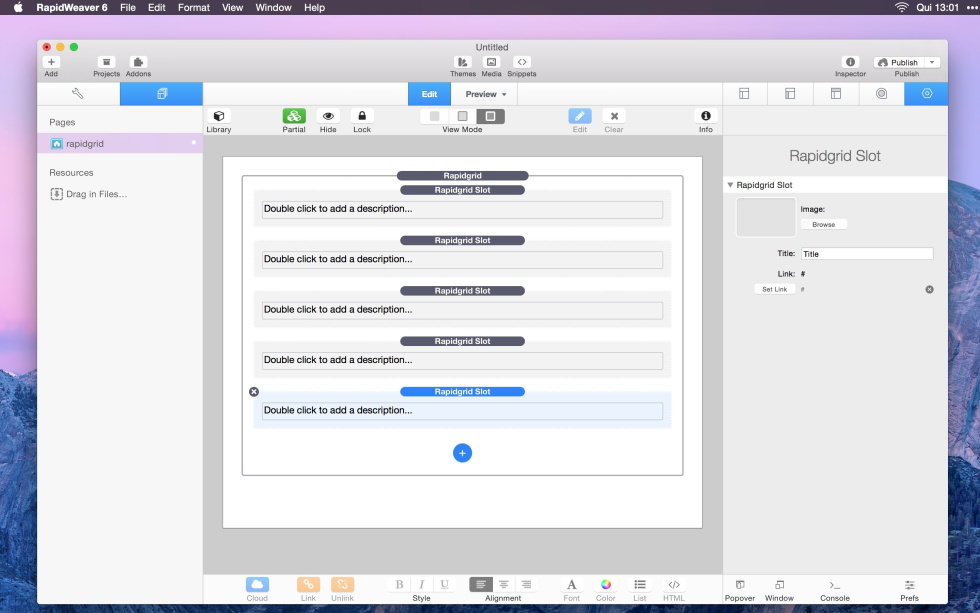Open the Apple menu
Screen dimensions: 980x613
(18, 7)
